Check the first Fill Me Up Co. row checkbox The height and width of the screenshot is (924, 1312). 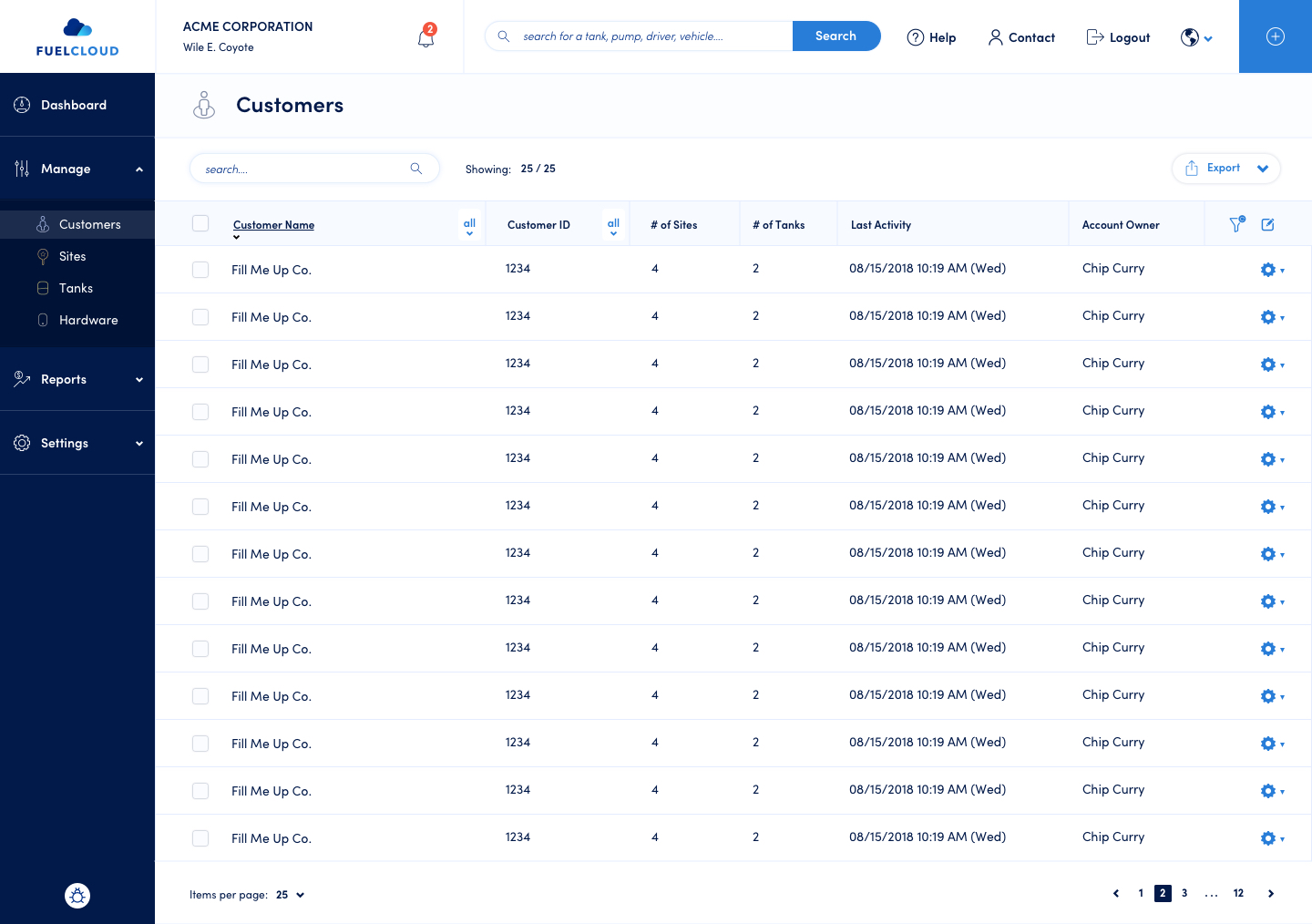point(200,270)
